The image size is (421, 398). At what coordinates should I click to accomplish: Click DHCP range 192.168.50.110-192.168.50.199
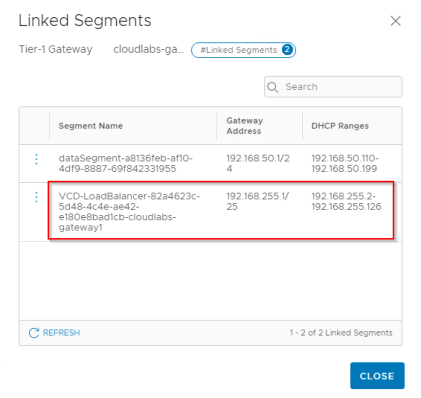tap(345, 163)
